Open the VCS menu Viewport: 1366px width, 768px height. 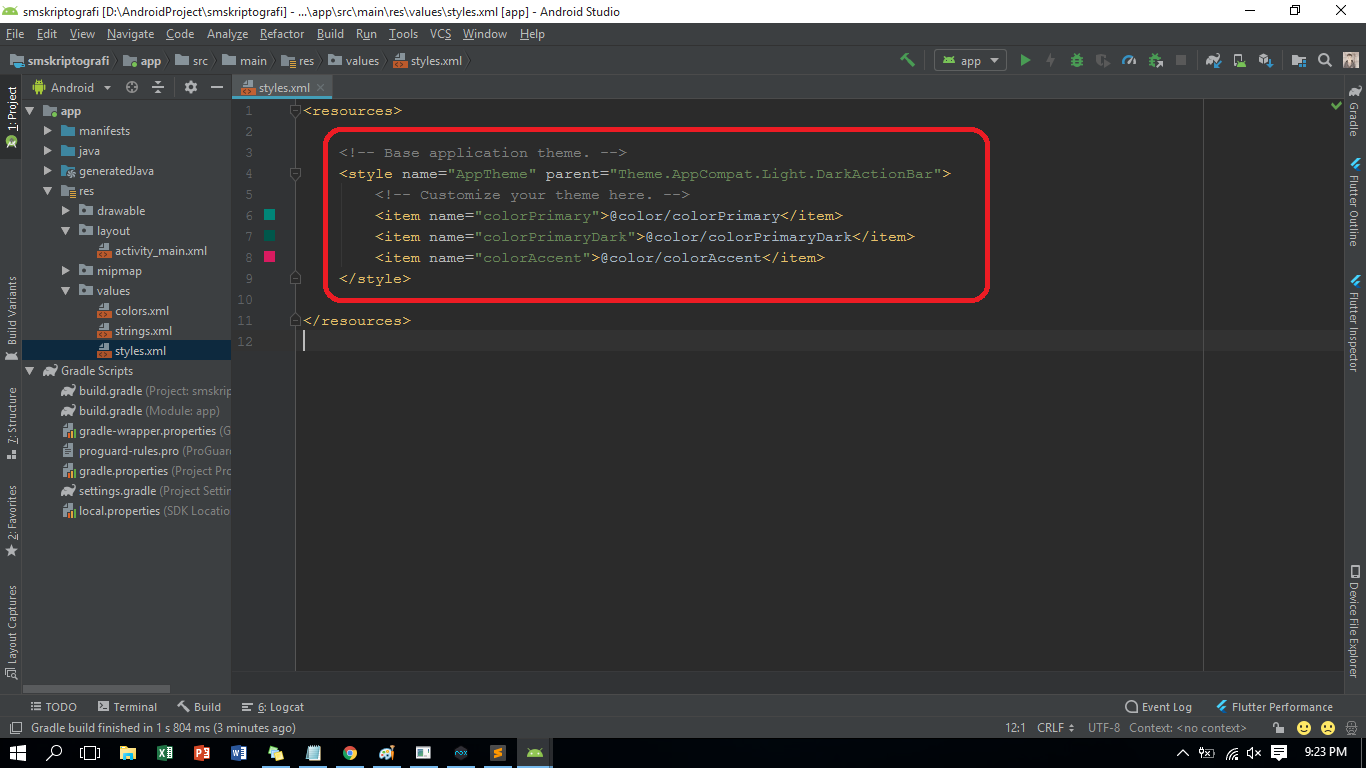440,34
